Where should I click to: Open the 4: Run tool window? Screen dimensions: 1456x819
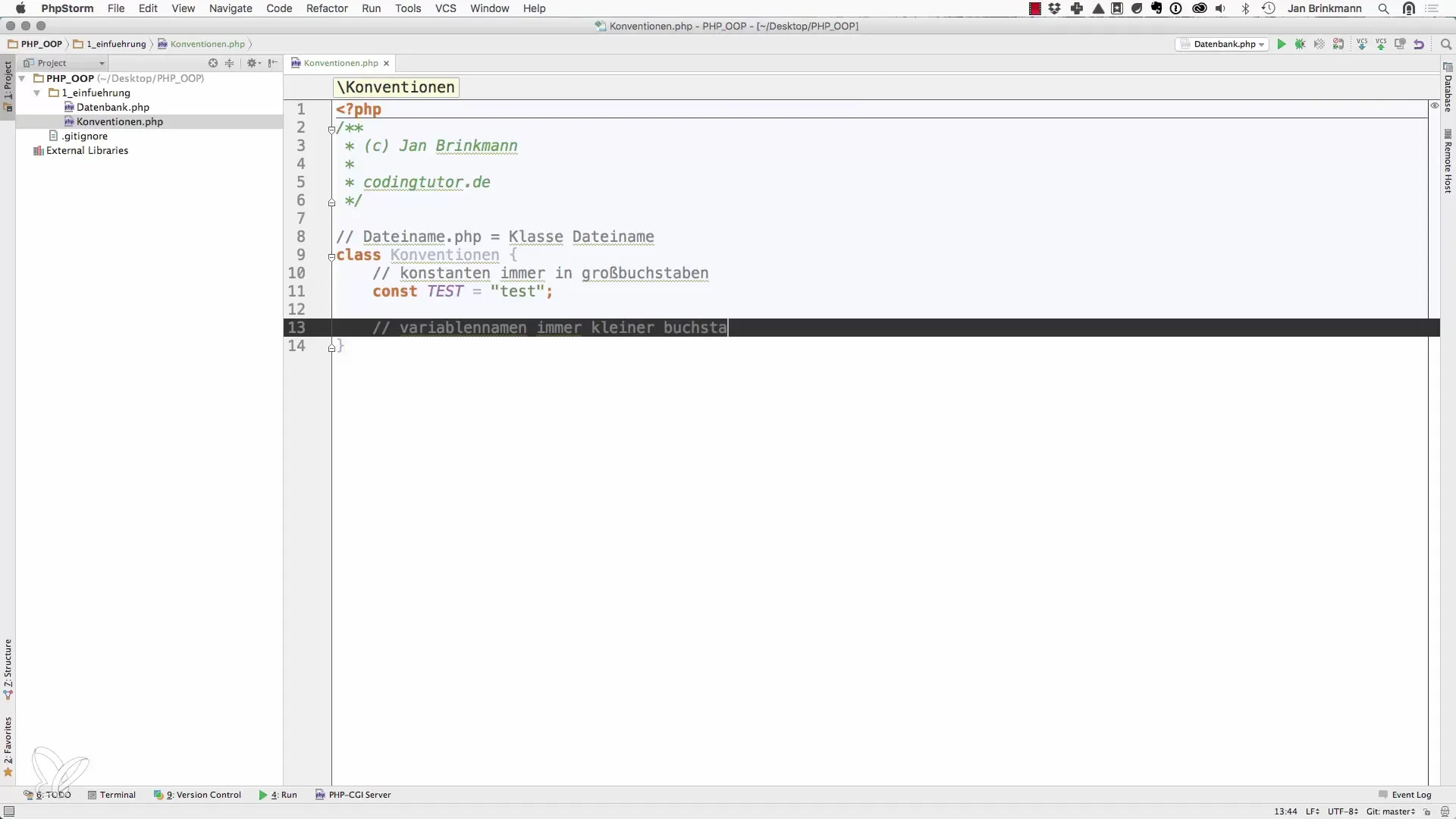(x=278, y=795)
